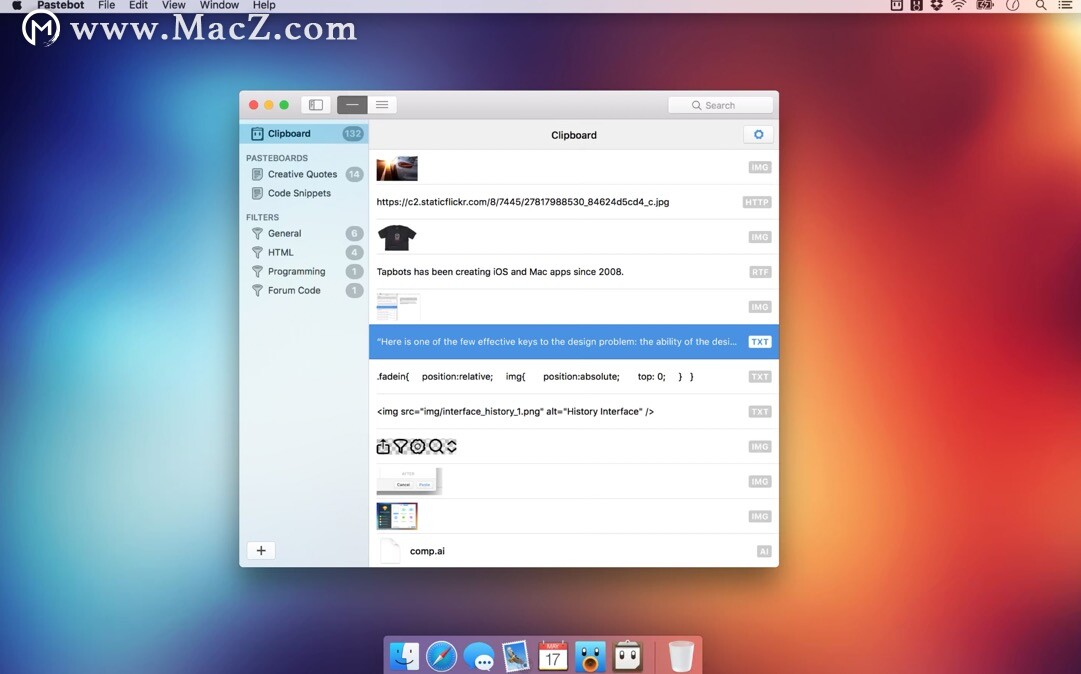Open Spotlight search from menu bar
1081x674 pixels.
[x=1041, y=6]
